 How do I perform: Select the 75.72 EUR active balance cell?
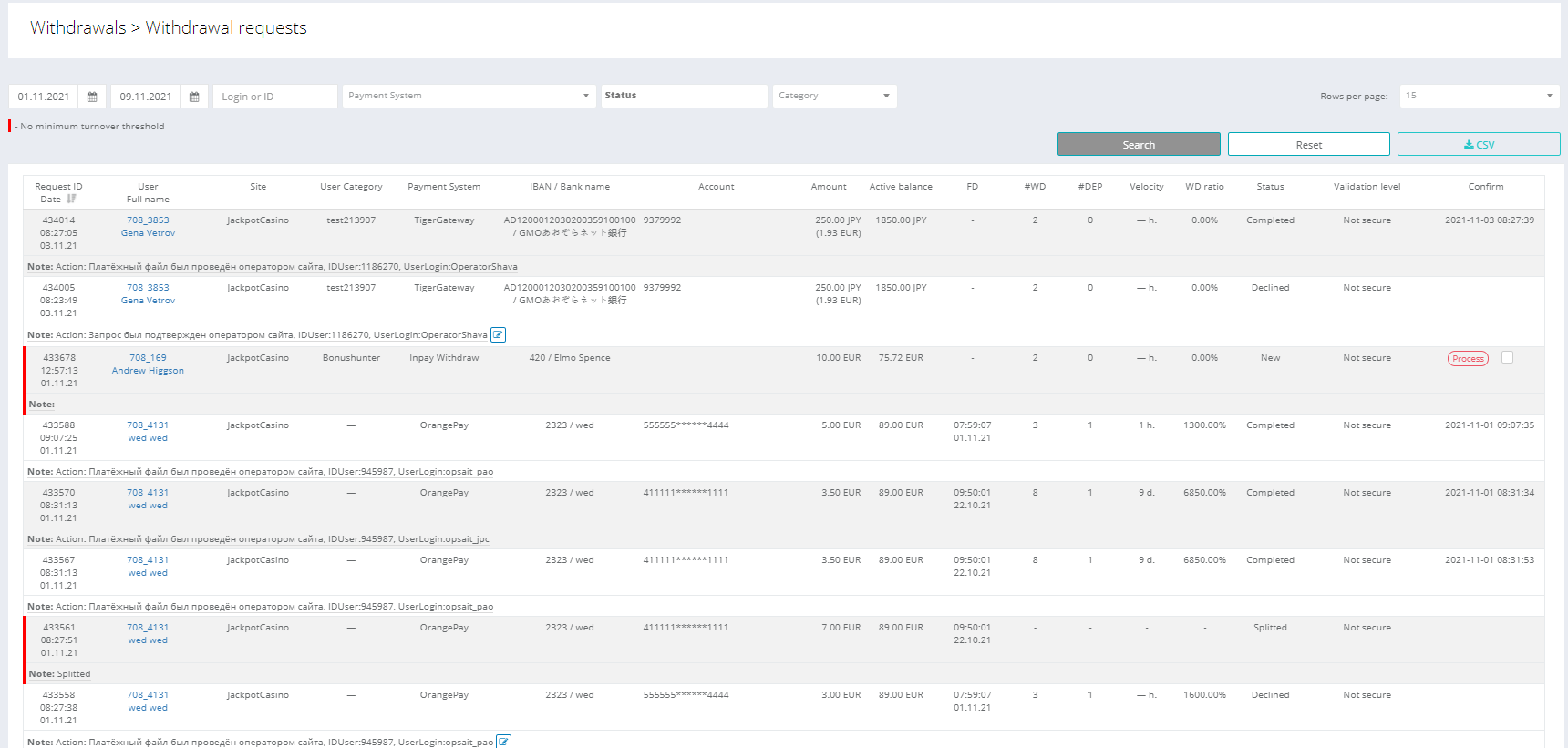coord(901,358)
